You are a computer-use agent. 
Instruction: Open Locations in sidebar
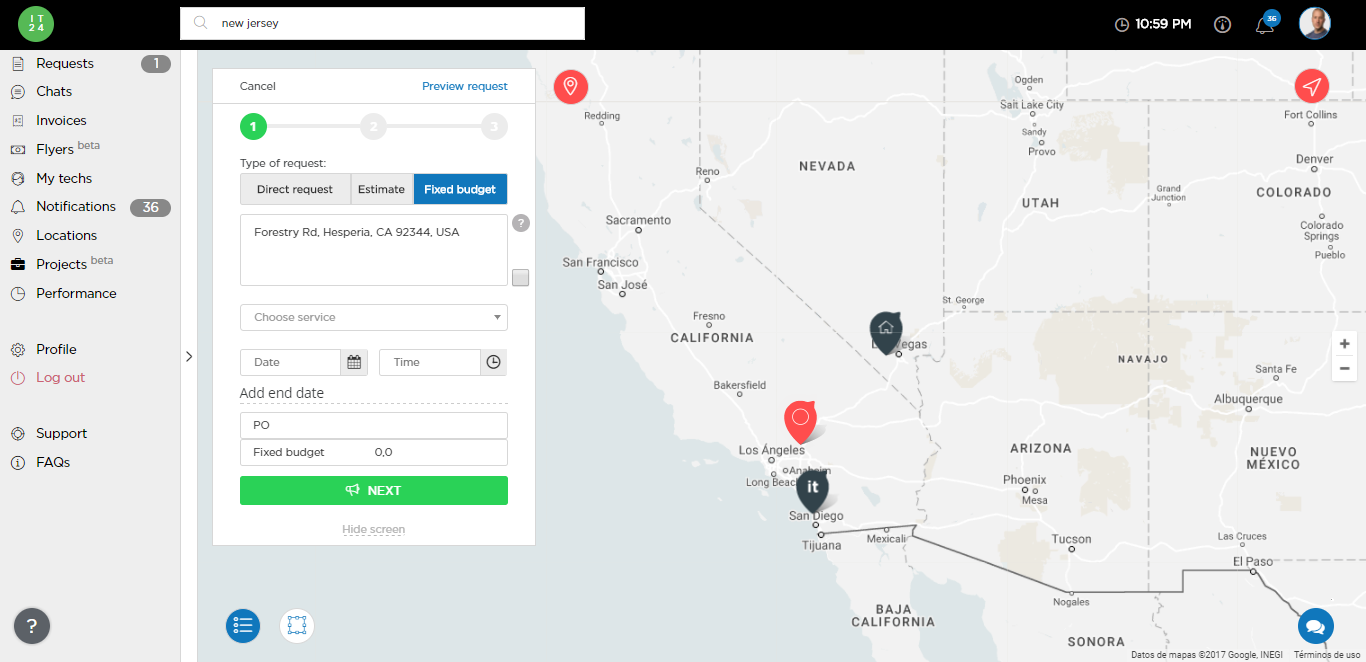pos(66,235)
